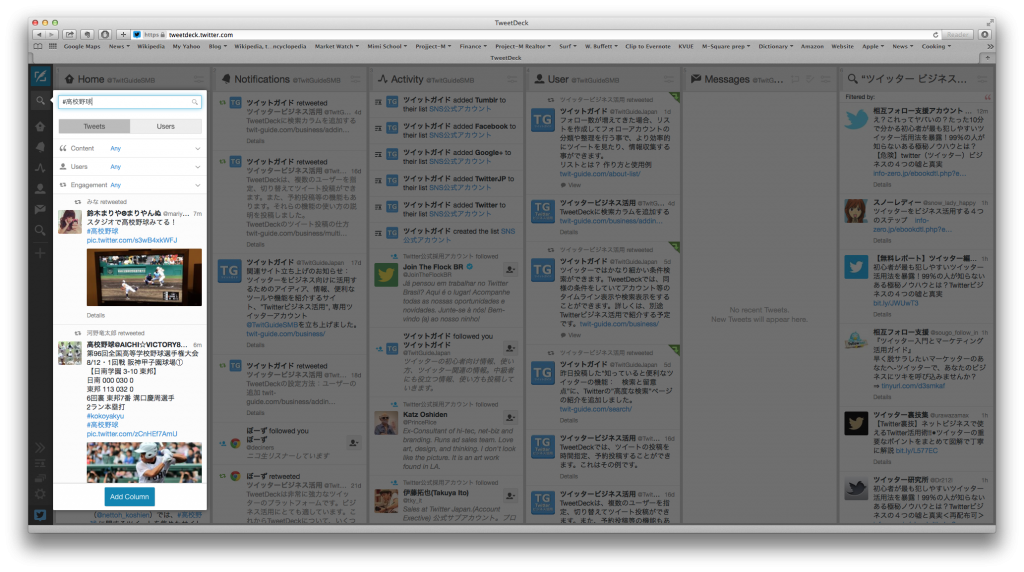Open the Home column from sidebar icon
1024x572 pixels.
pyautogui.click(x=40, y=124)
